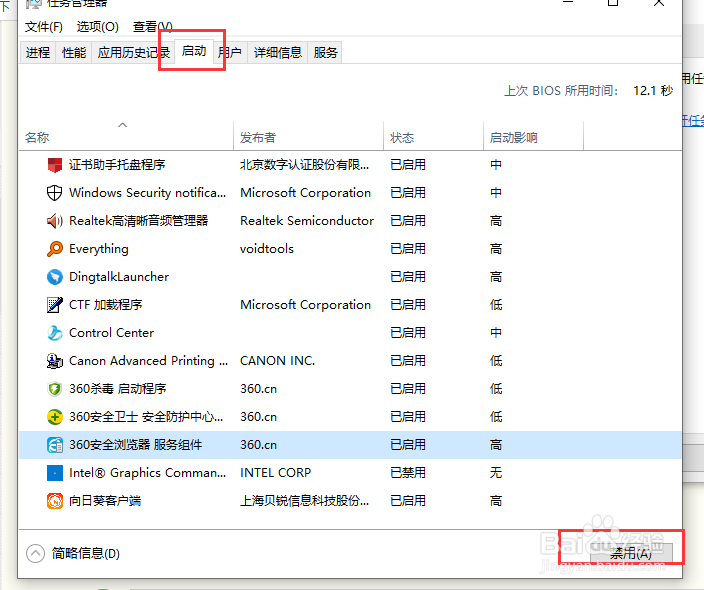Click the 向日葵客户端 orange icon
The height and width of the screenshot is (590, 704).
(x=55, y=501)
